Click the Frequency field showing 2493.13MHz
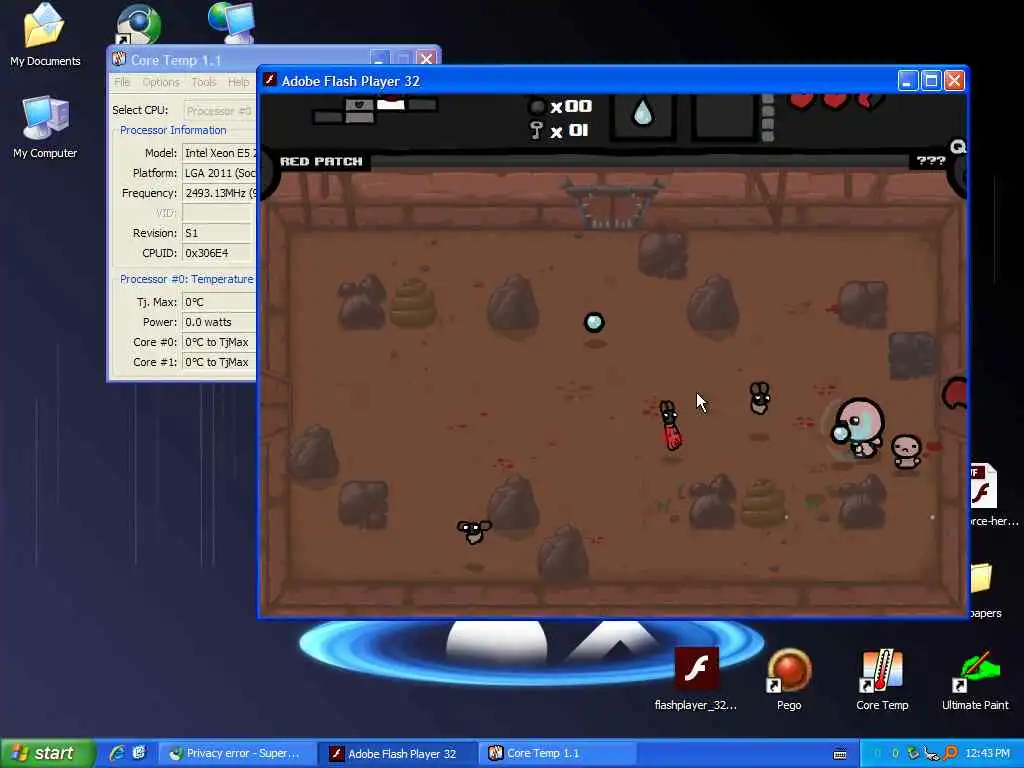Viewport: 1024px width, 768px height. click(x=219, y=193)
